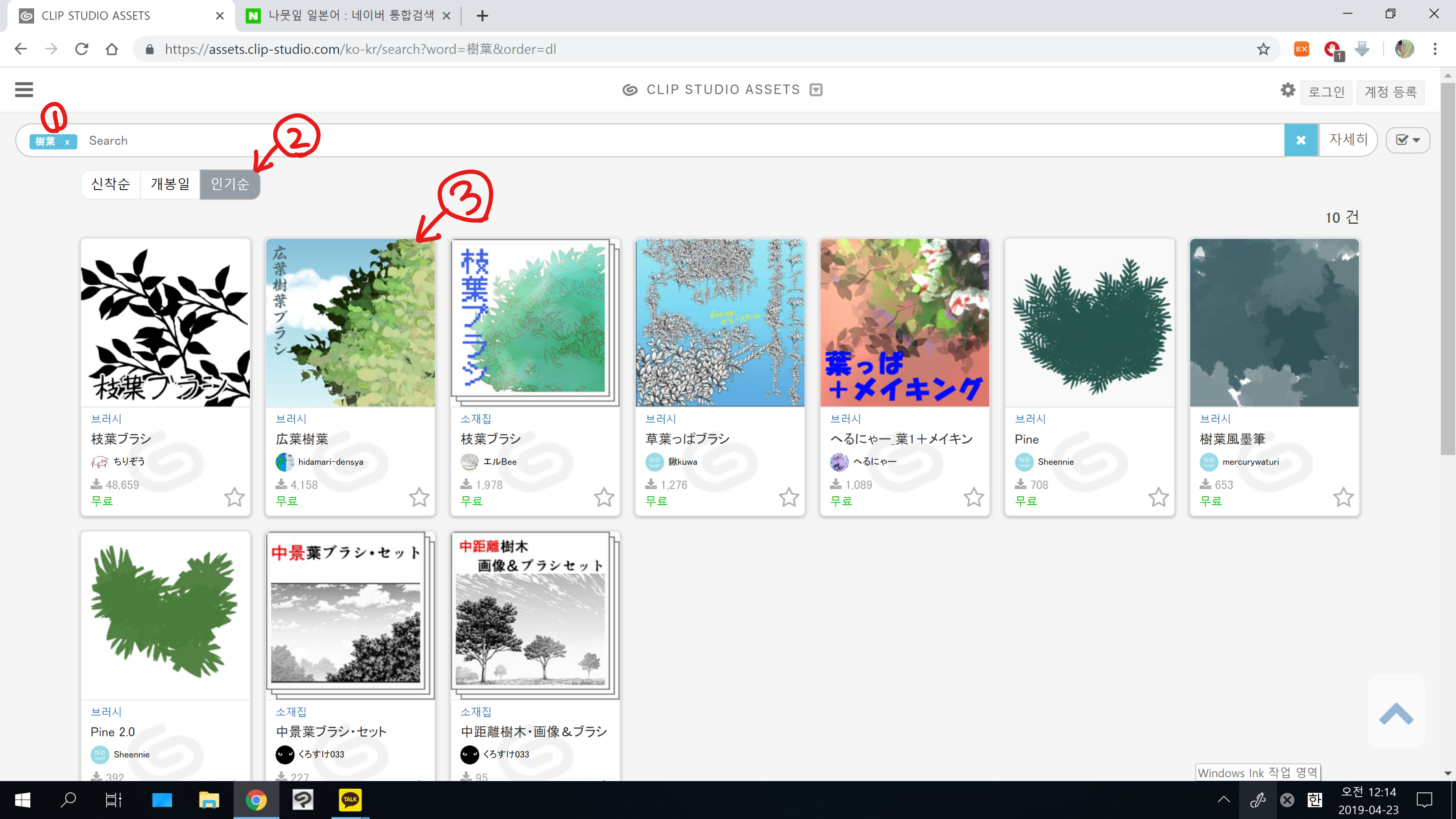Open the CLIP STUDIO ASSETS title dropdown
The width and height of the screenshot is (1456, 819).
(x=816, y=90)
